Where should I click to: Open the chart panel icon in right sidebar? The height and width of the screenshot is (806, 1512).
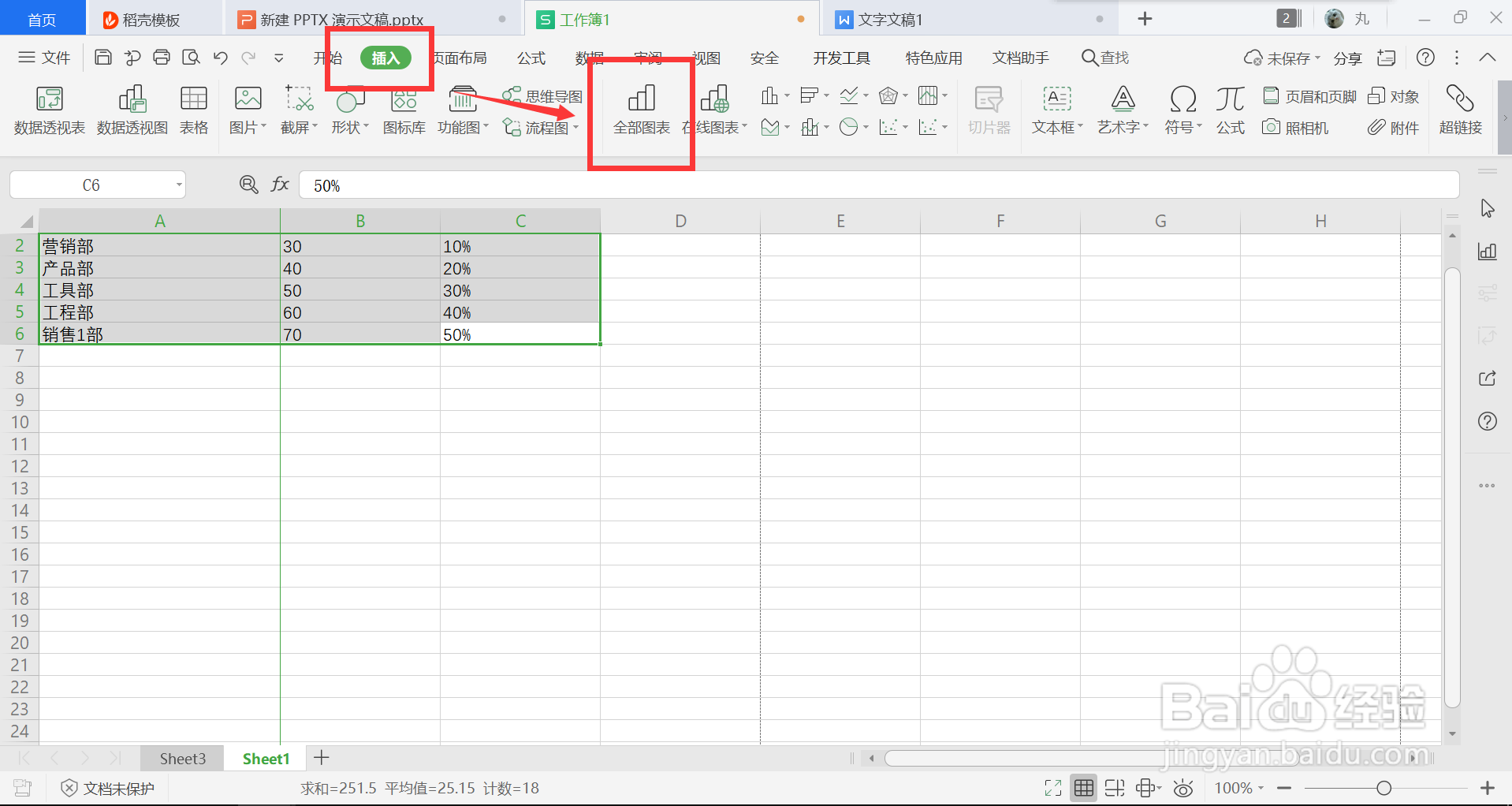coord(1488,252)
